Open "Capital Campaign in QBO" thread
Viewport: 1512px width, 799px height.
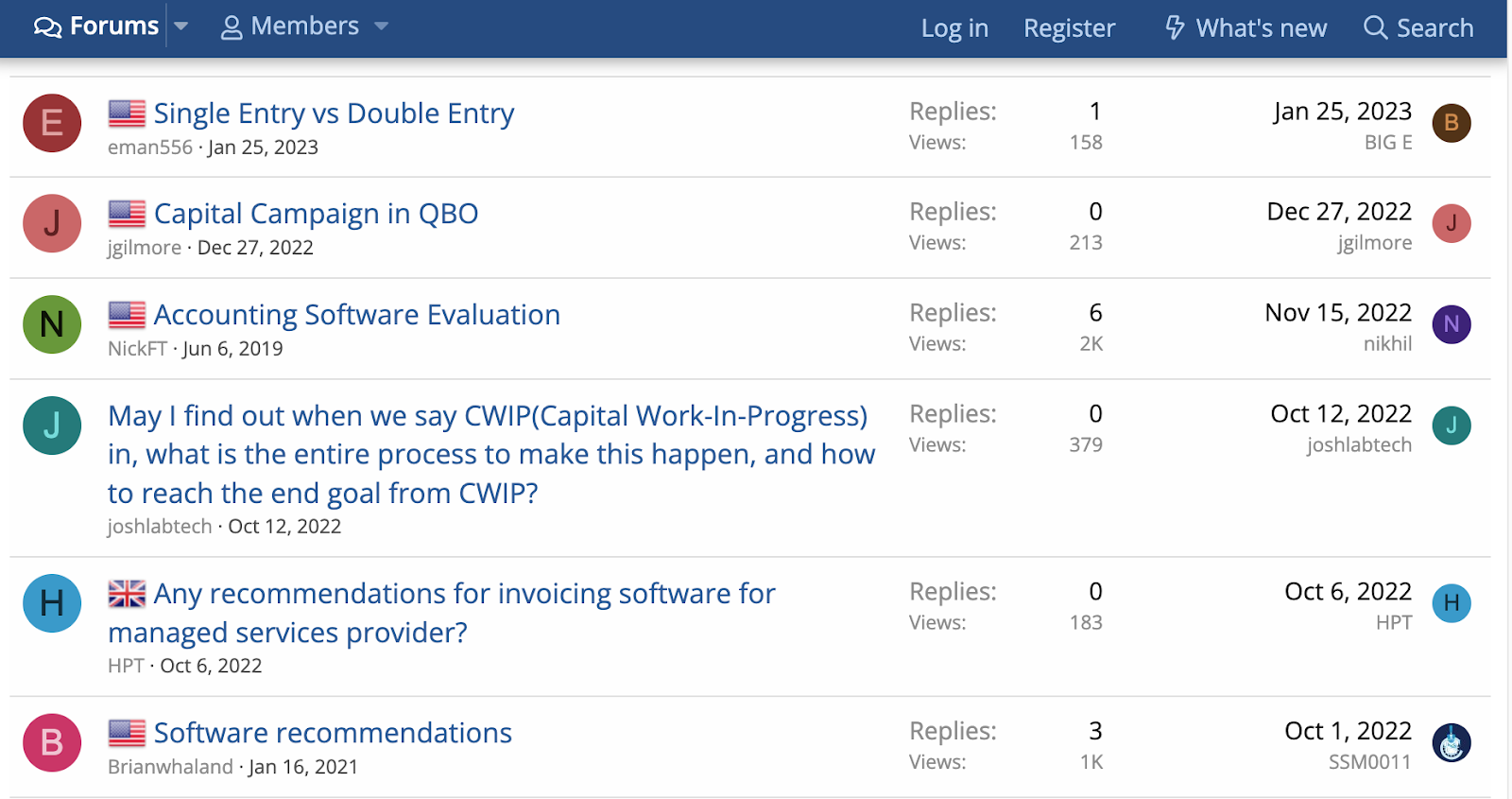(316, 214)
